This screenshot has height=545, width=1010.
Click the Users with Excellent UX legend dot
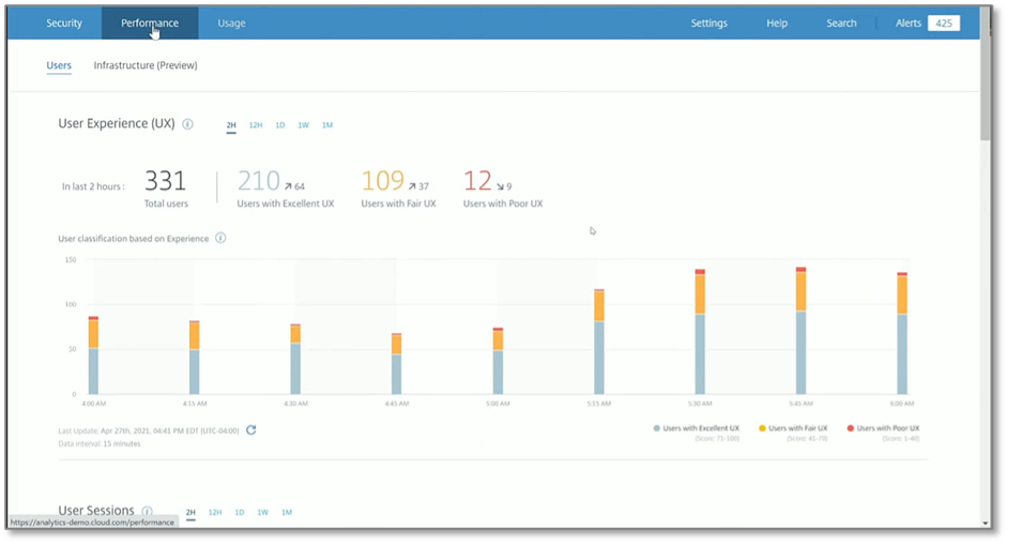657,428
